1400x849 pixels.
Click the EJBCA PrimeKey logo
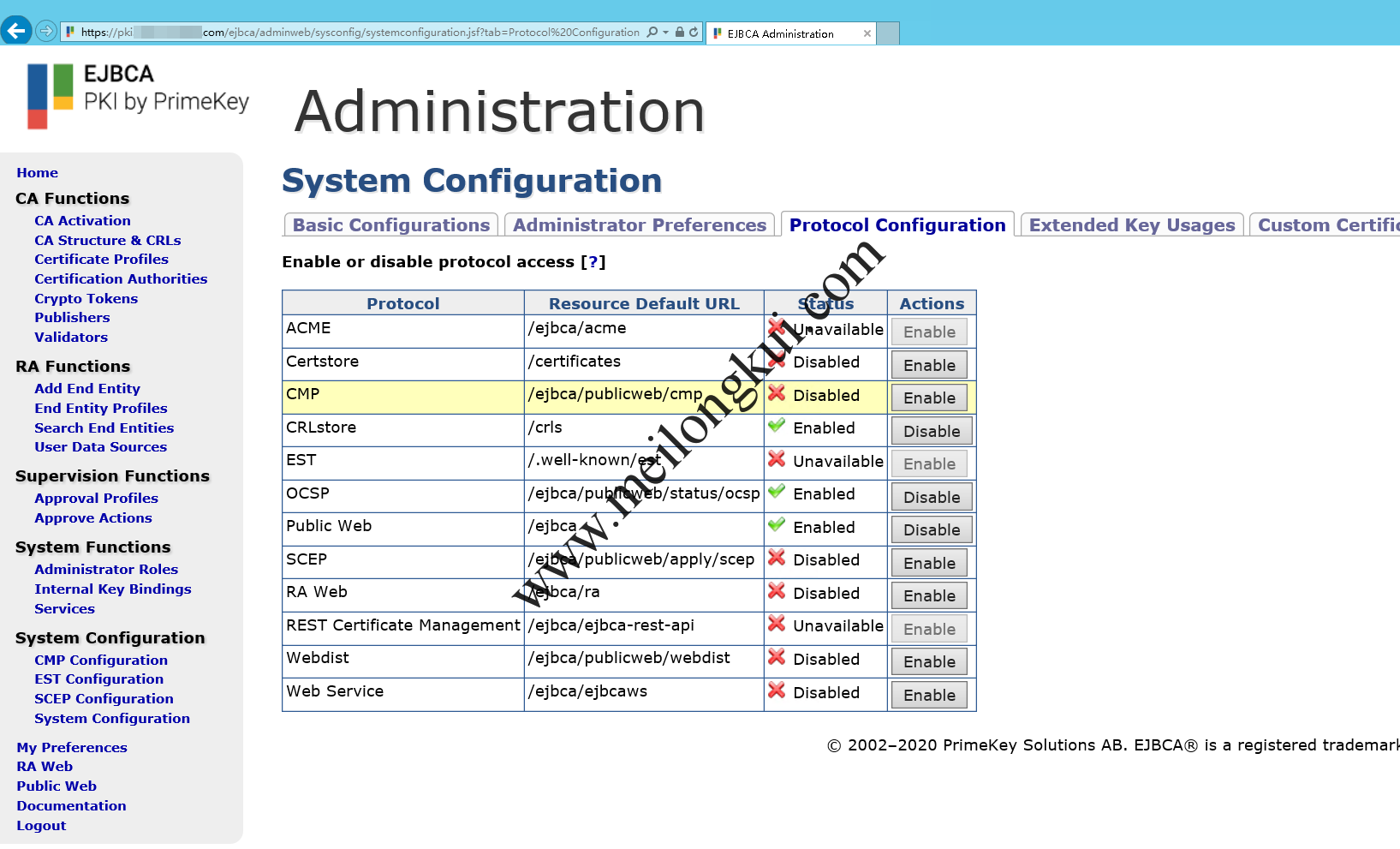point(138,95)
